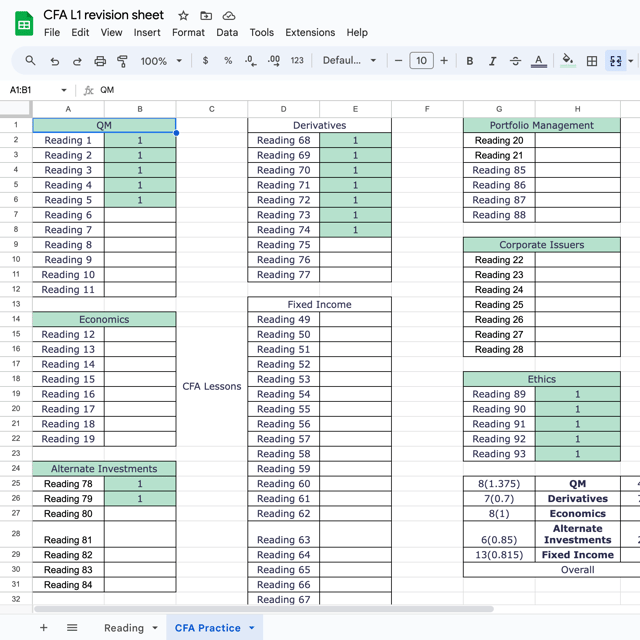Redo the last action
Screen dimensions: 640x640
click(x=77, y=61)
